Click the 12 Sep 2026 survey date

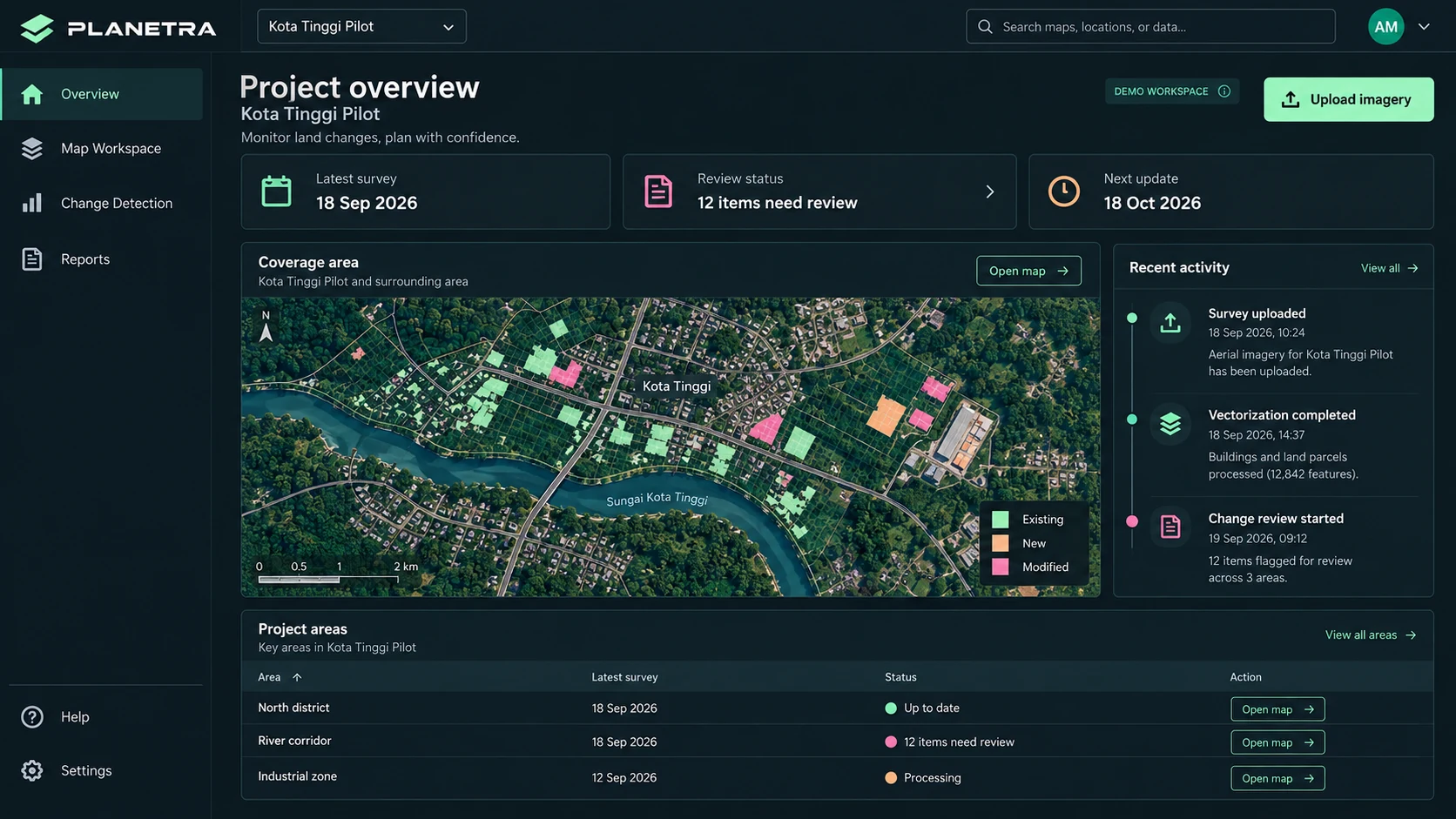(624, 778)
